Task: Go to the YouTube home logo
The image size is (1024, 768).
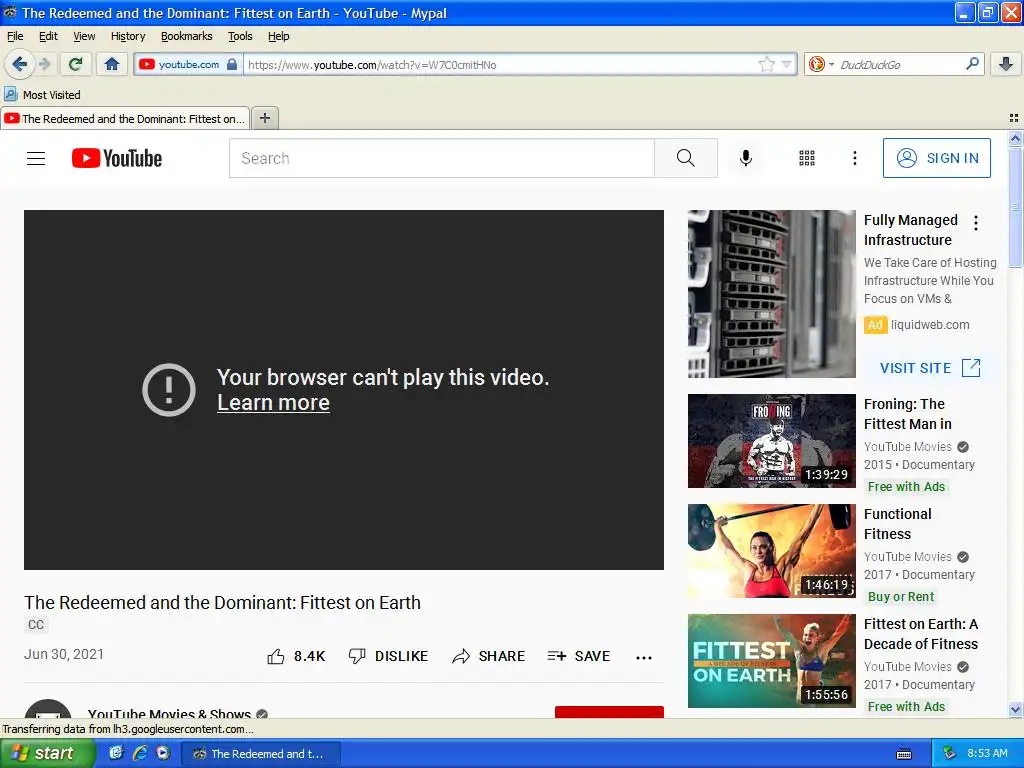Action: coord(117,158)
